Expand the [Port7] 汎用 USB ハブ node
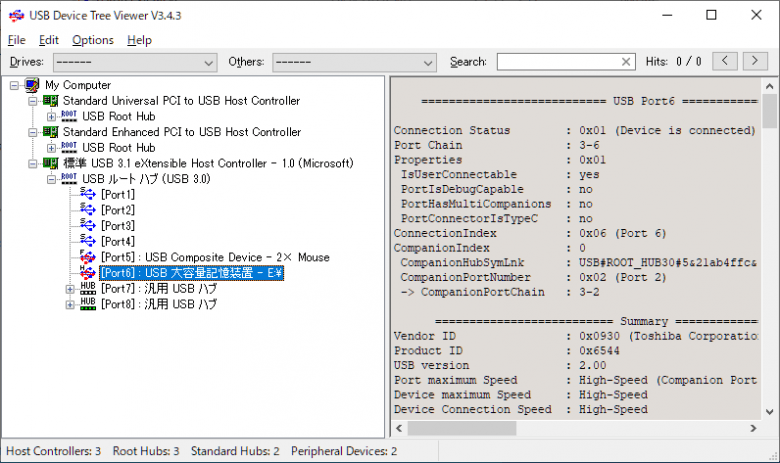Image resolution: width=780 pixels, height=463 pixels. pyautogui.click(x=70, y=289)
